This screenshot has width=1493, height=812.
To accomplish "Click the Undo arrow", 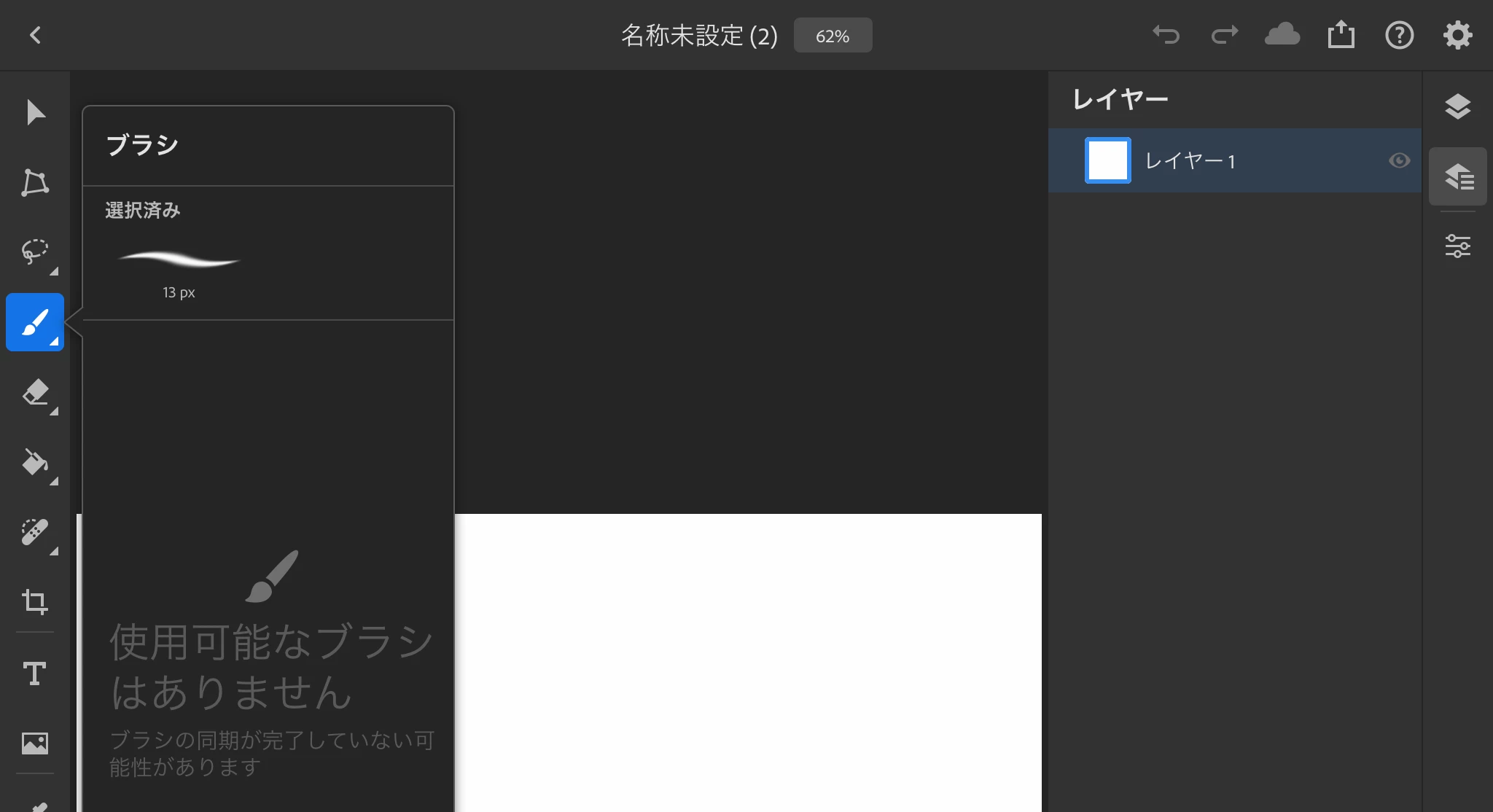I will pos(1166,35).
